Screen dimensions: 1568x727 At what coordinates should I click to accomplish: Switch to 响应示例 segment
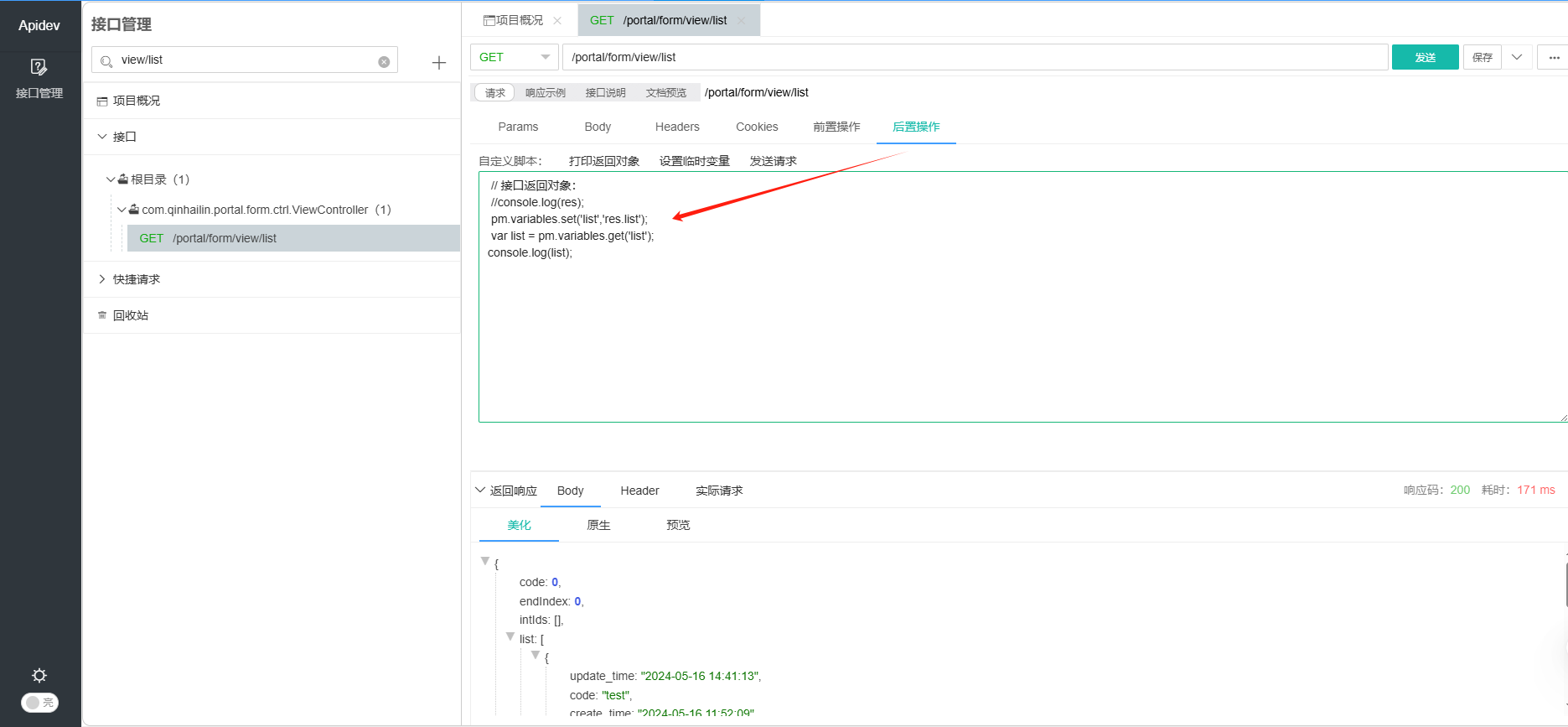point(546,92)
